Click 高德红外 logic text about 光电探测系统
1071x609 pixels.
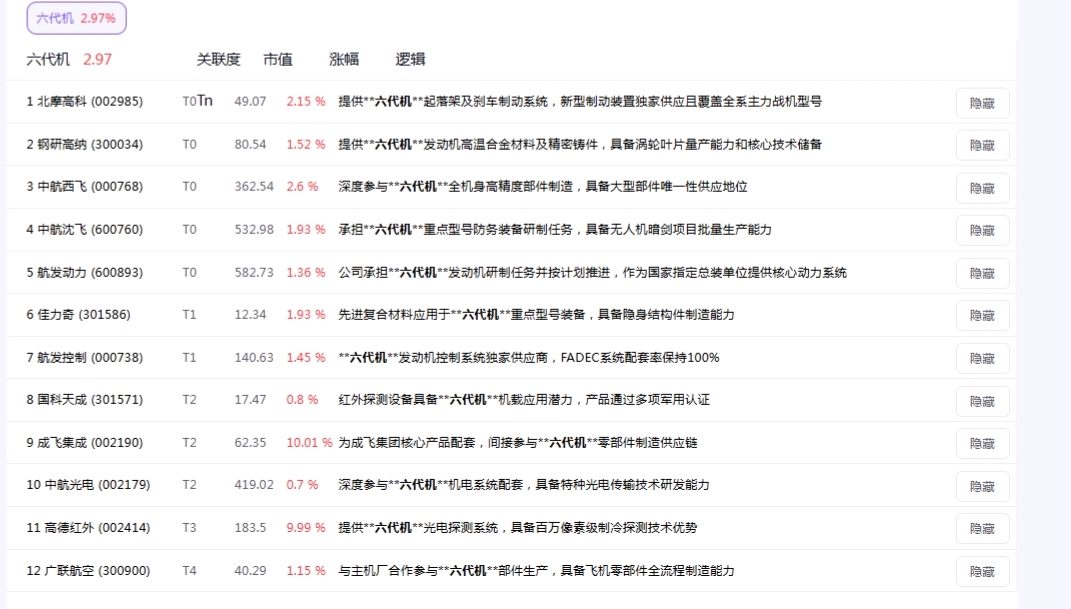pos(518,528)
